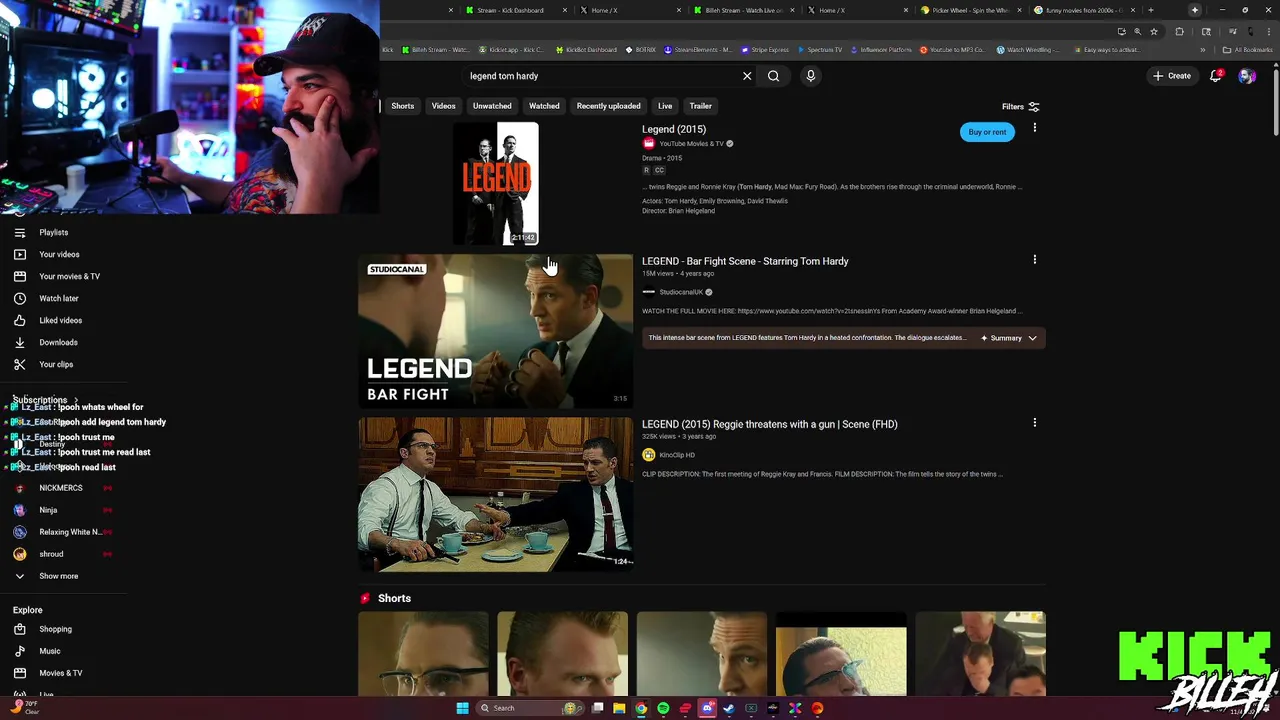1280x720 pixels.
Task: Click the magnifying glass search button
Action: 773,76
